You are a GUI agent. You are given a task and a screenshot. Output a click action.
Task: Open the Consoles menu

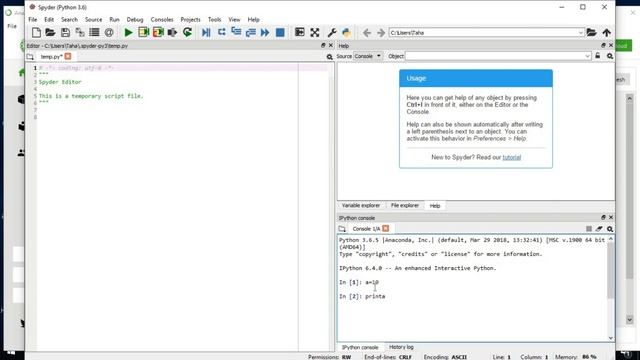162,20
